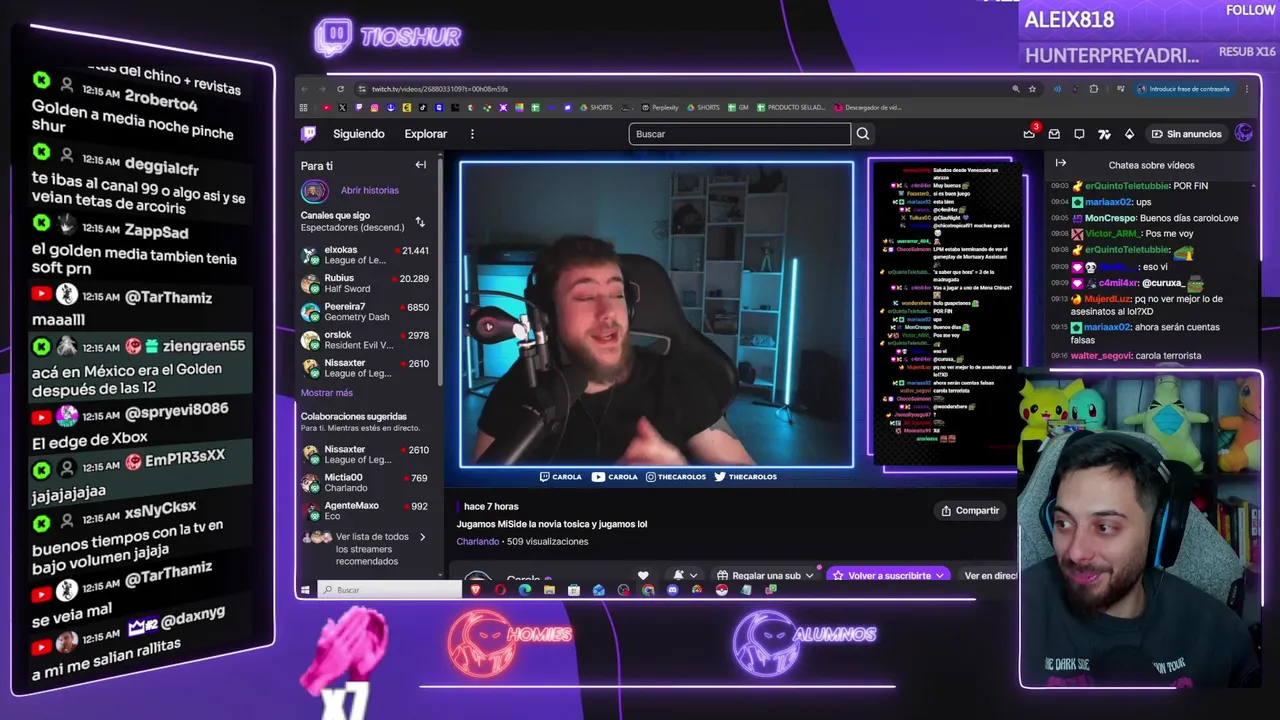Open AgenteMaxo Eco channel
The height and width of the screenshot is (720, 1280).
pyautogui.click(x=365, y=510)
